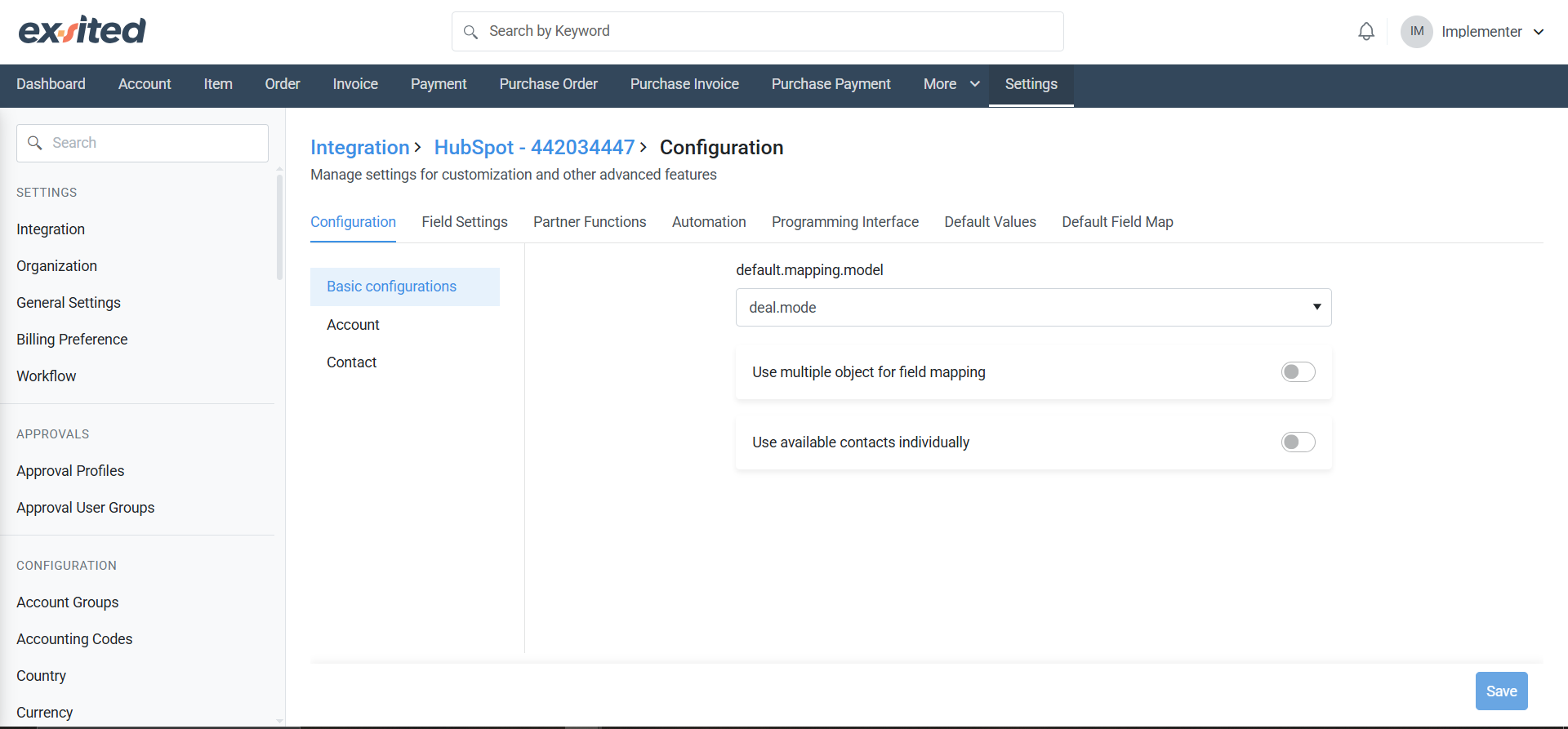Switch to the Default Values tab
The width and height of the screenshot is (1568, 729).
point(990,223)
